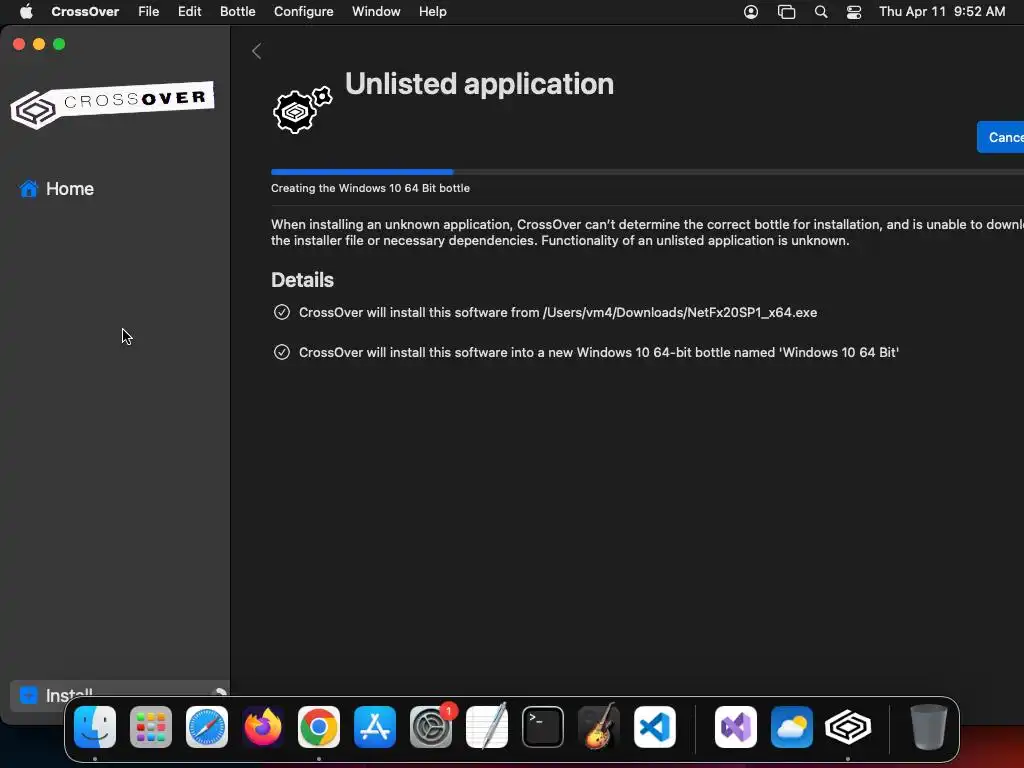Screen dimensions: 1024x768
Task: Click the Unlisted application gear icon
Action: point(302,109)
